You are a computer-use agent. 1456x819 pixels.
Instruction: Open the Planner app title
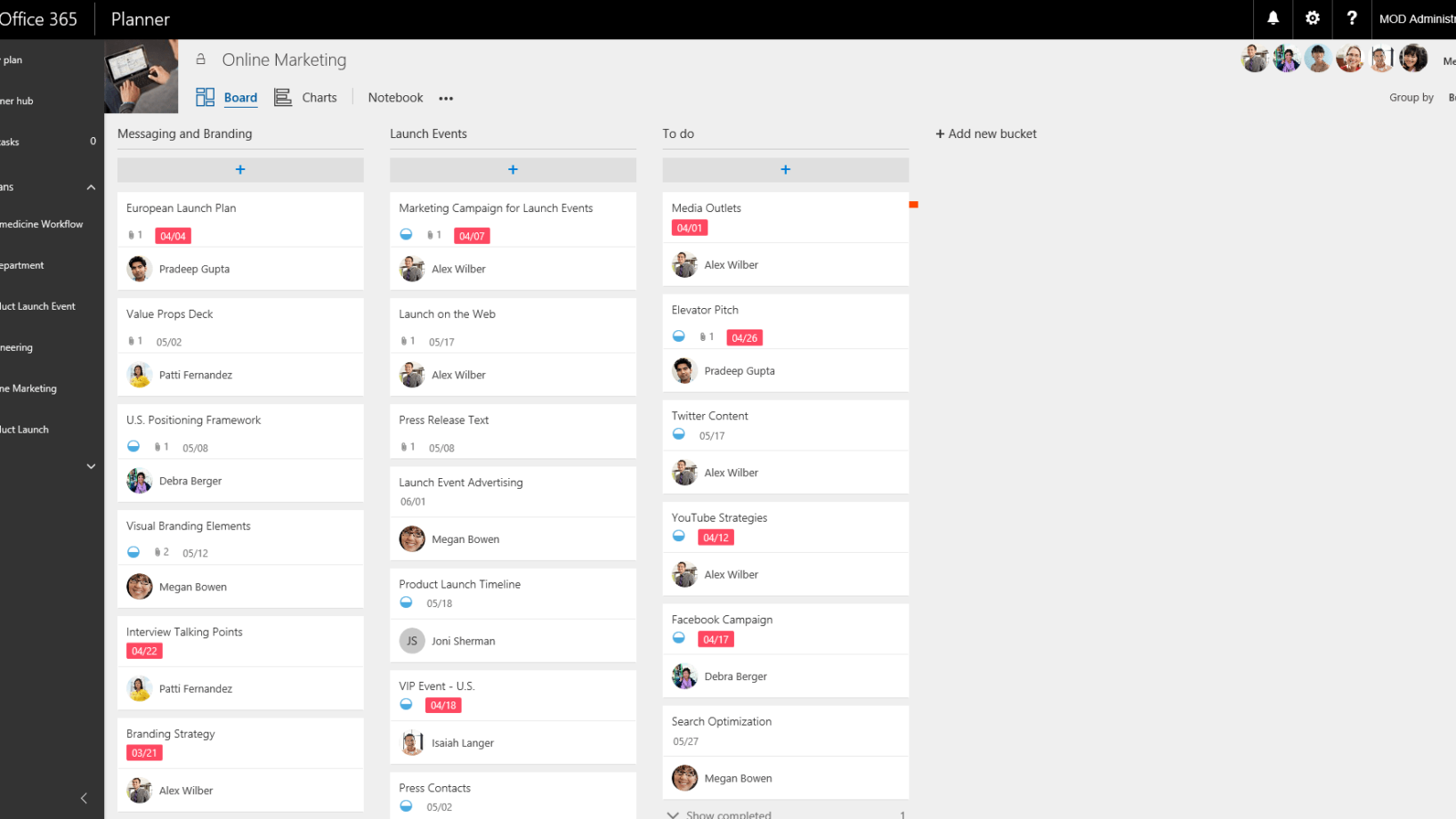141,19
